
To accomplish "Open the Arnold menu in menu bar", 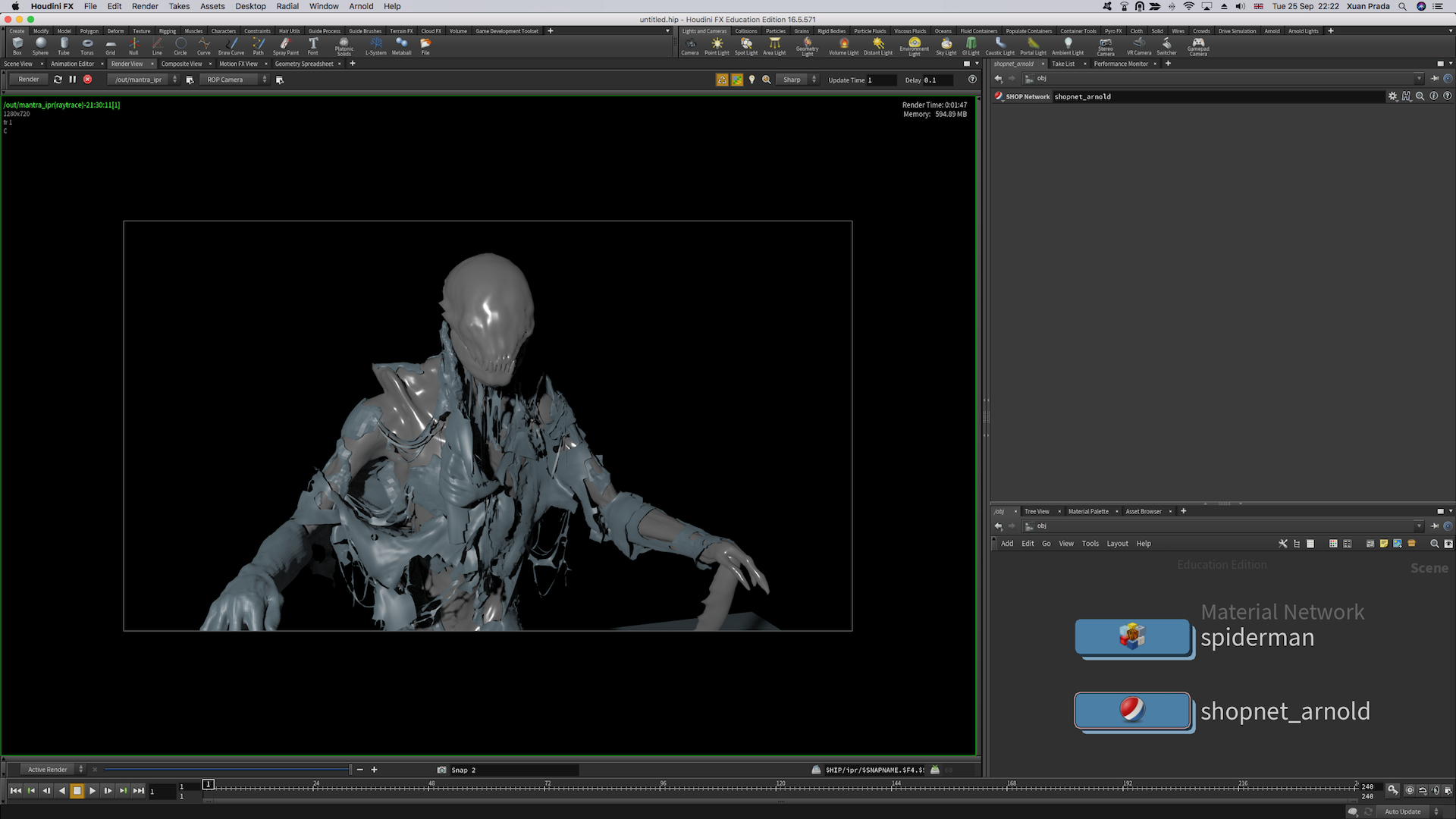I will pos(361,6).
